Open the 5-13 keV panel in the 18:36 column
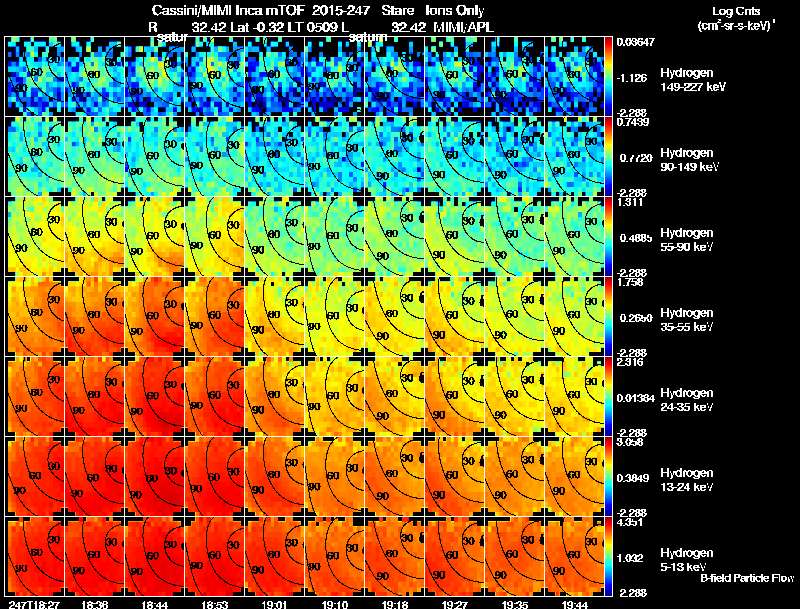The image size is (800, 609). click(94, 556)
